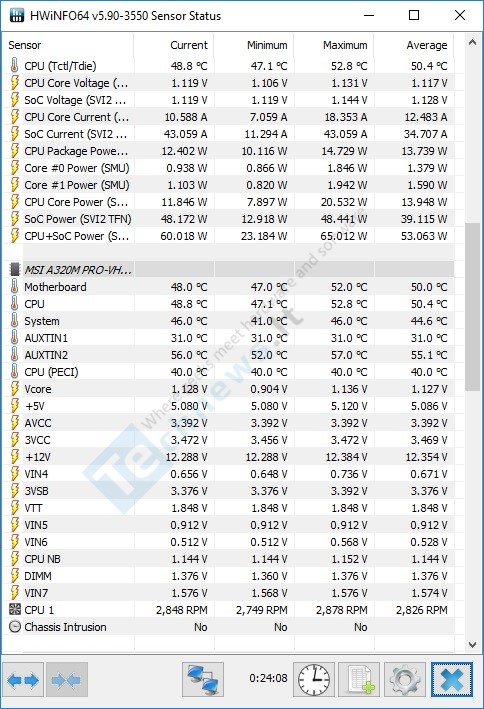Select the CPU+SoC Power row label
The image size is (484, 709).
76,236
